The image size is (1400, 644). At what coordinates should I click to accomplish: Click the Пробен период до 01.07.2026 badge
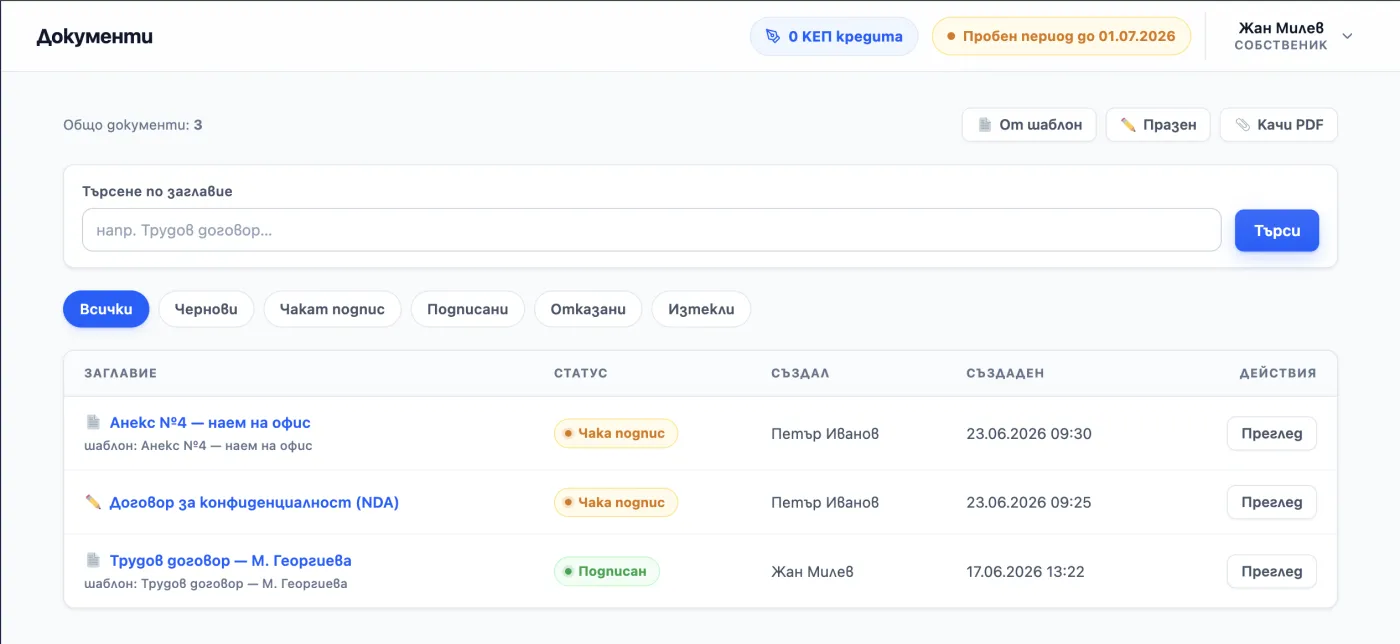(x=1061, y=36)
